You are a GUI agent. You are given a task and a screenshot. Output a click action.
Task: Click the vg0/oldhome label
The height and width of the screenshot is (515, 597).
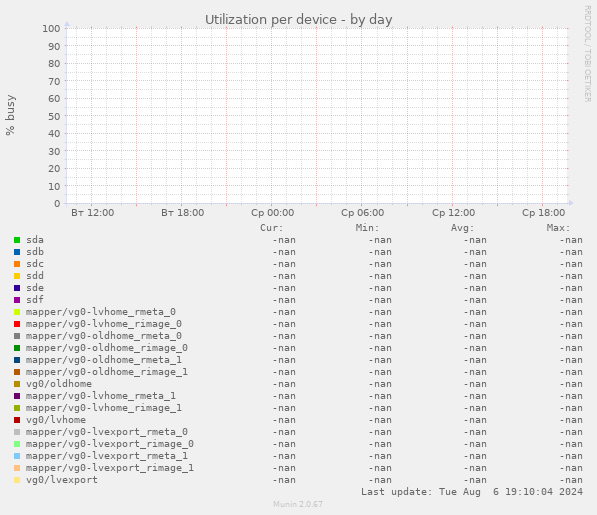tap(59, 384)
